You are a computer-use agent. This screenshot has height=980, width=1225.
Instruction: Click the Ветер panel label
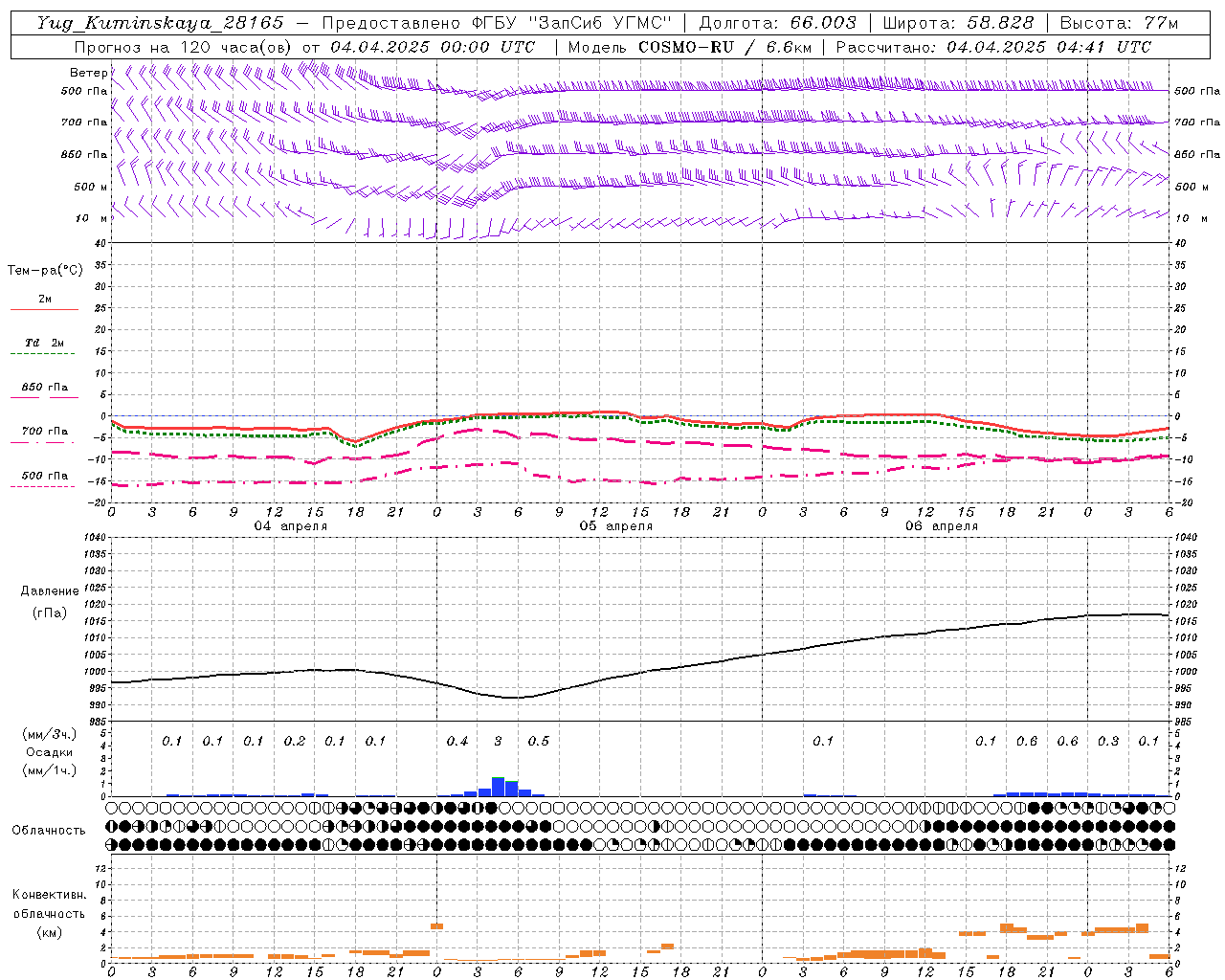point(88,73)
